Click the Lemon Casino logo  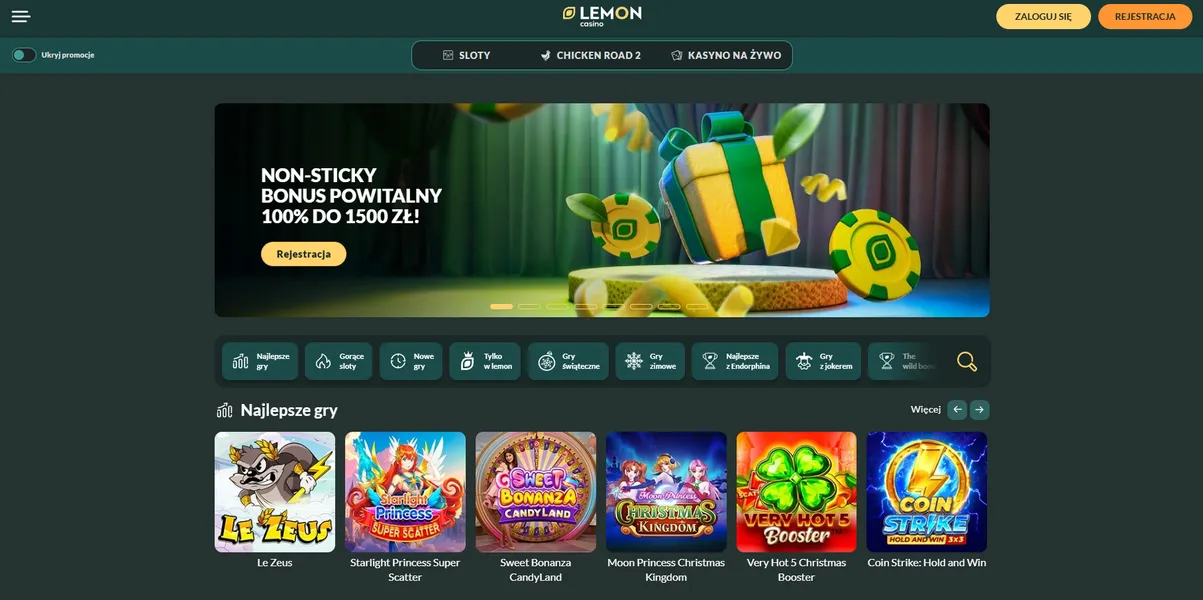(602, 15)
